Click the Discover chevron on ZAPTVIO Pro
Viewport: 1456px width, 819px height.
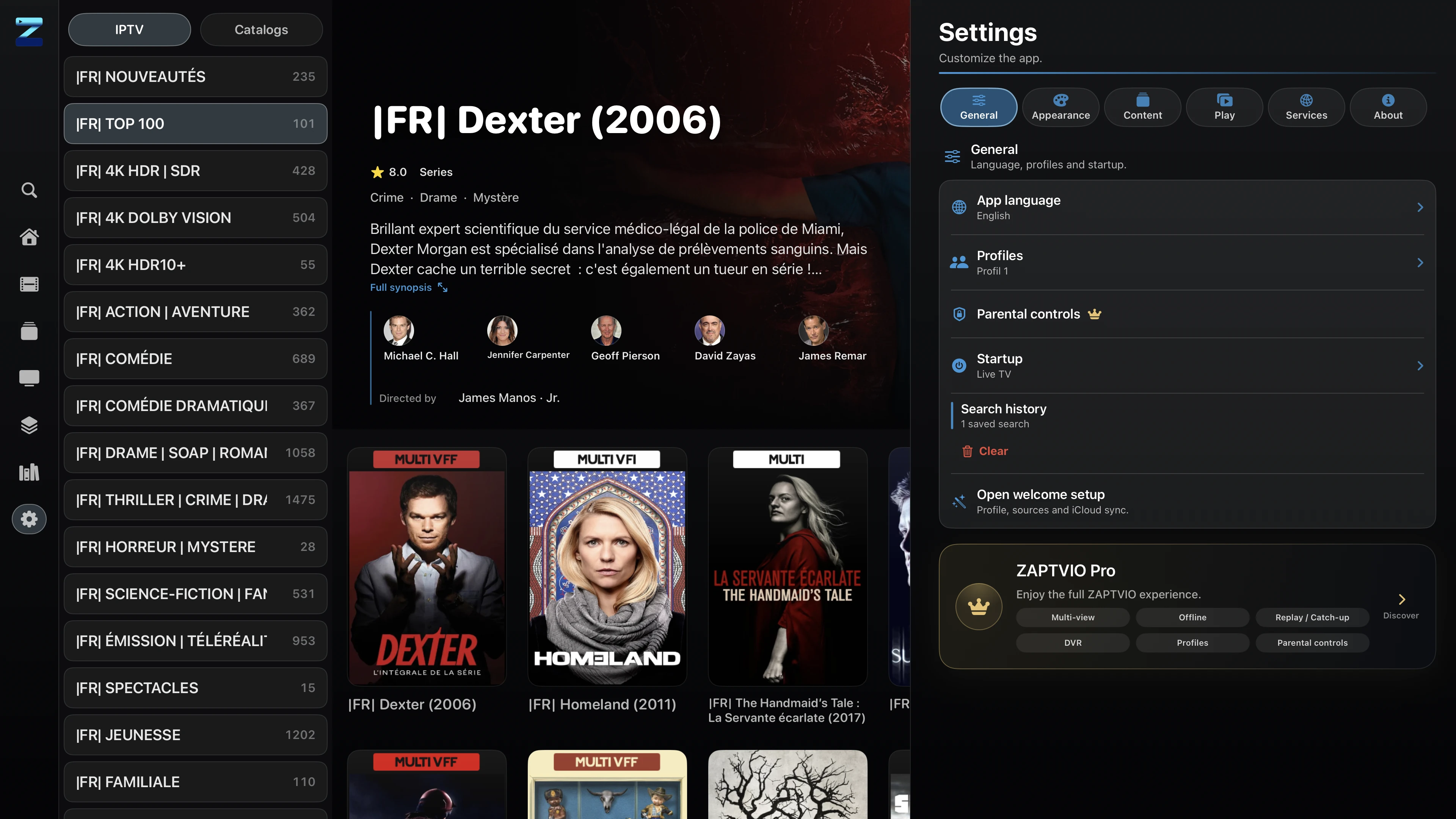click(1401, 600)
